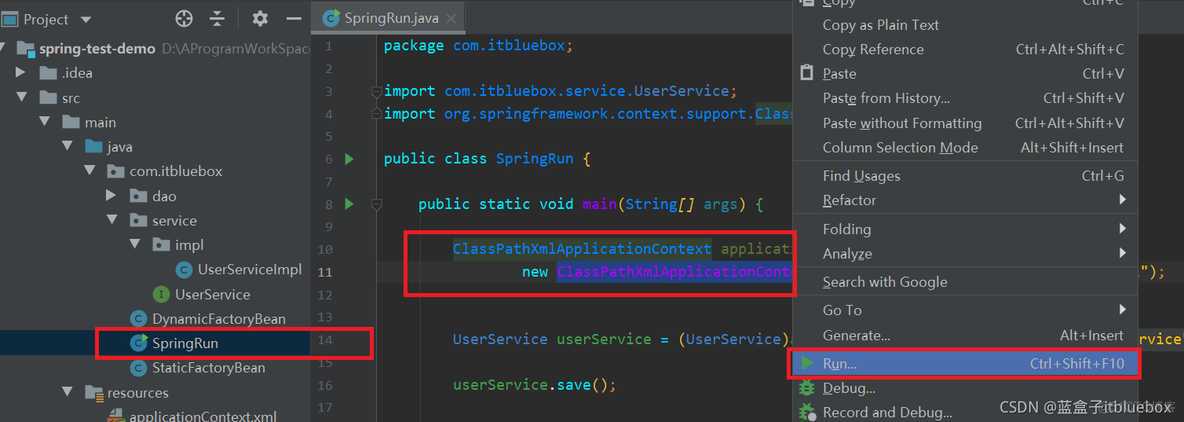Click the collapse all icon in Project panel
1184x422 pixels.
(217, 19)
